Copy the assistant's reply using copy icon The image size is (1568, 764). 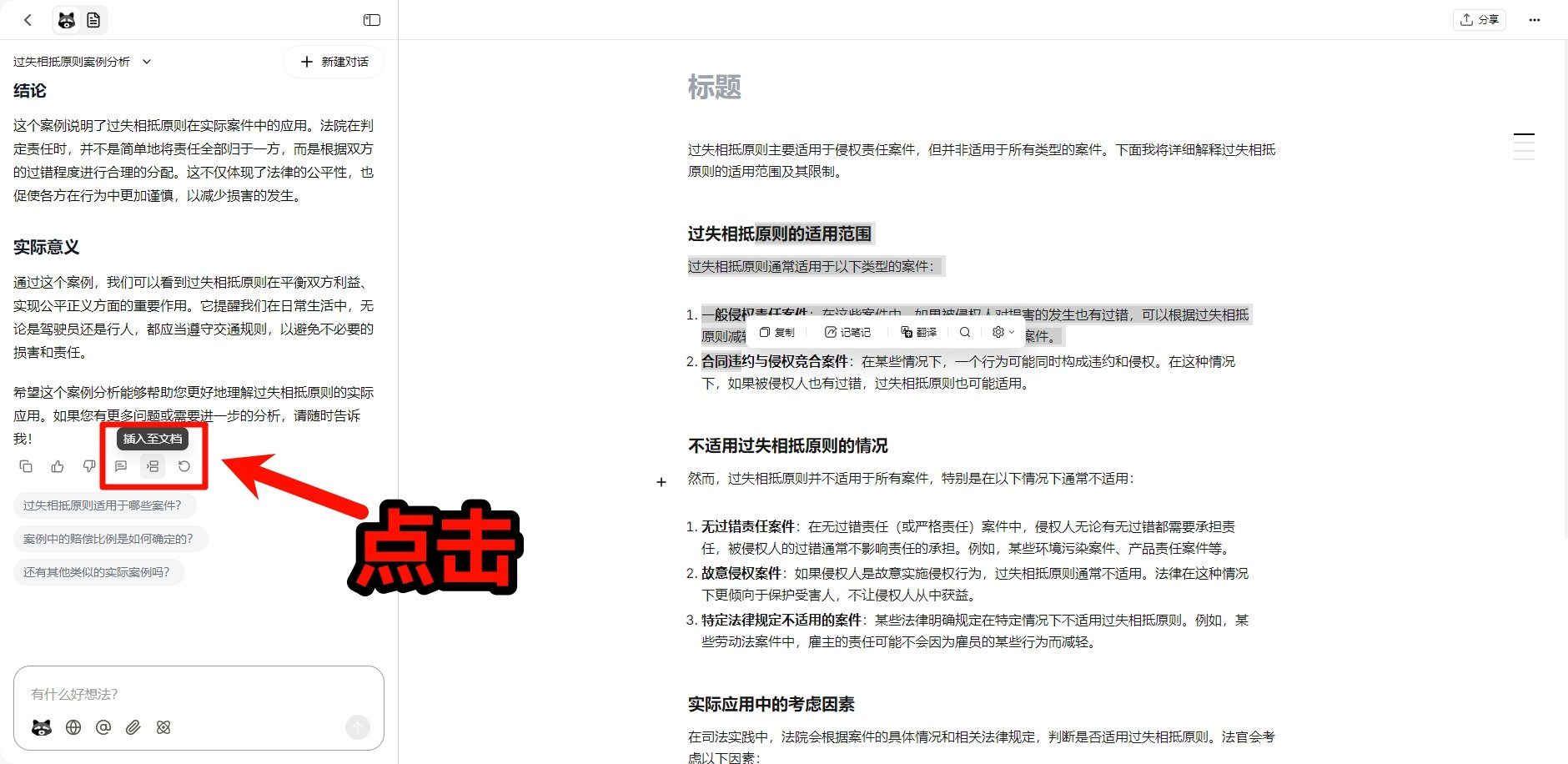pos(26,466)
